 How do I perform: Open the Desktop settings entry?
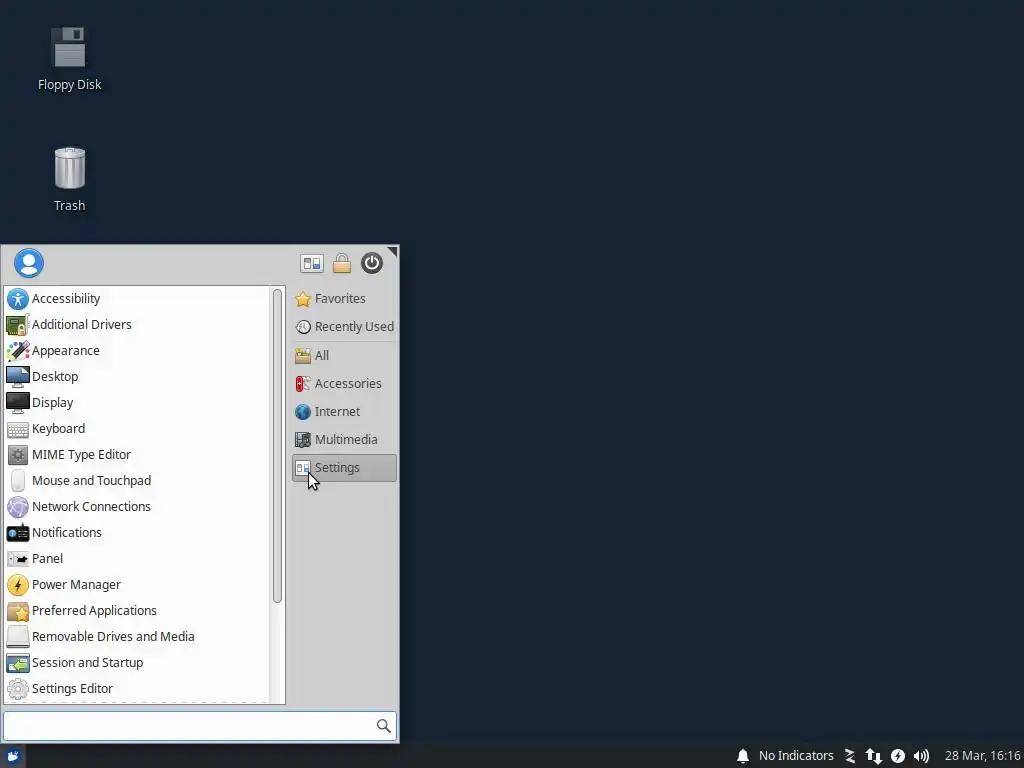[x=136, y=377]
